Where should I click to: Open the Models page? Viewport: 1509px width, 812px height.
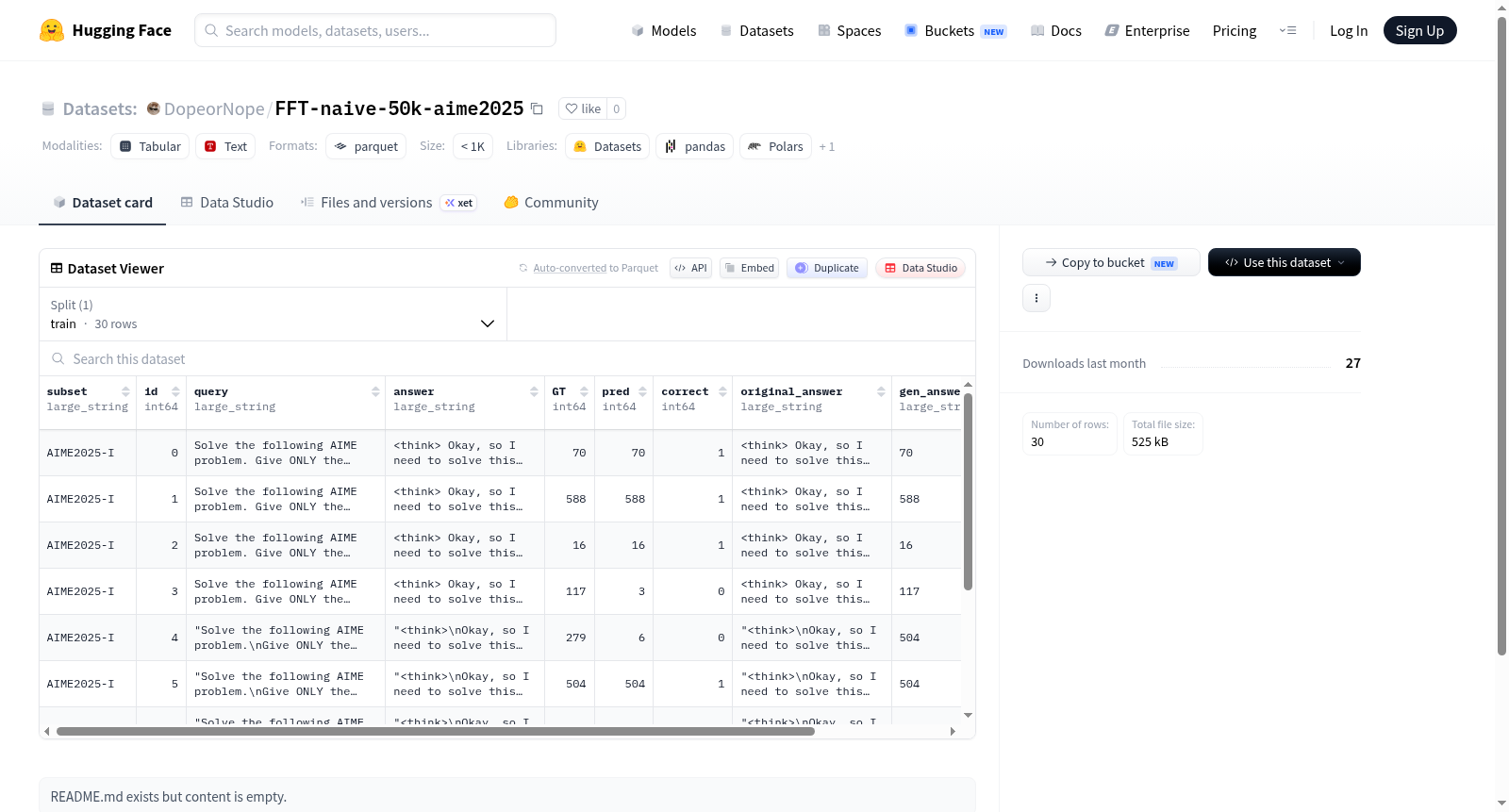click(x=664, y=30)
